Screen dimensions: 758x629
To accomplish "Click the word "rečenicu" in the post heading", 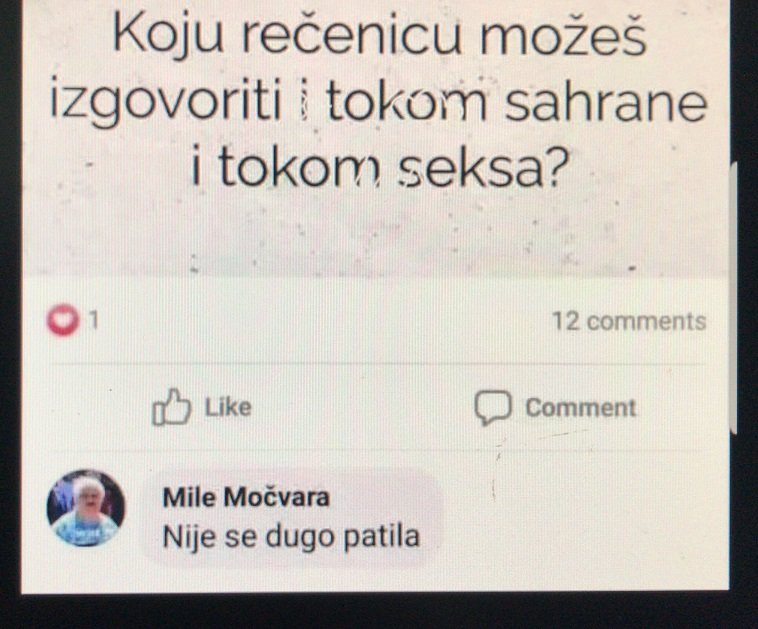I will pos(352,36).
